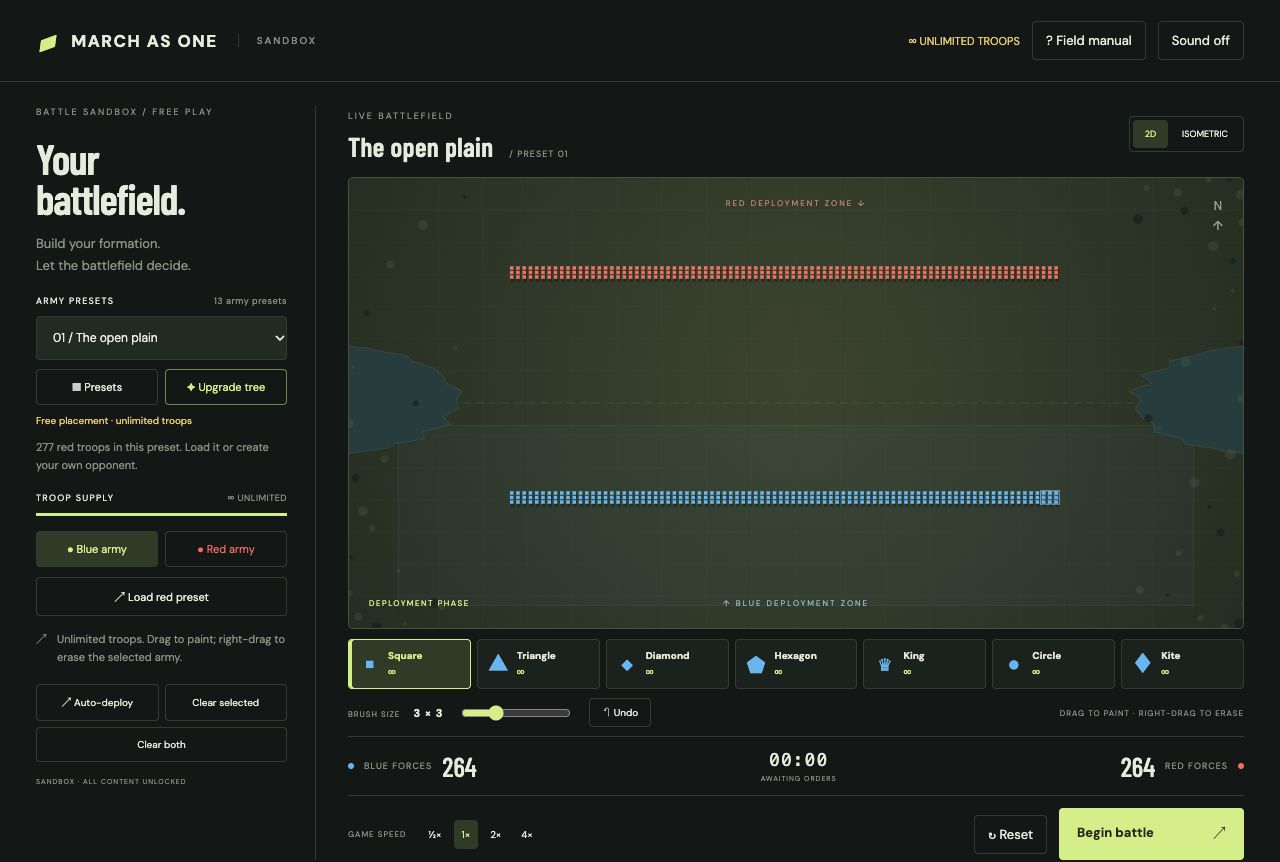1280x862 pixels.
Task: Click the Sandbox label beside the title
Action: tap(286, 41)
